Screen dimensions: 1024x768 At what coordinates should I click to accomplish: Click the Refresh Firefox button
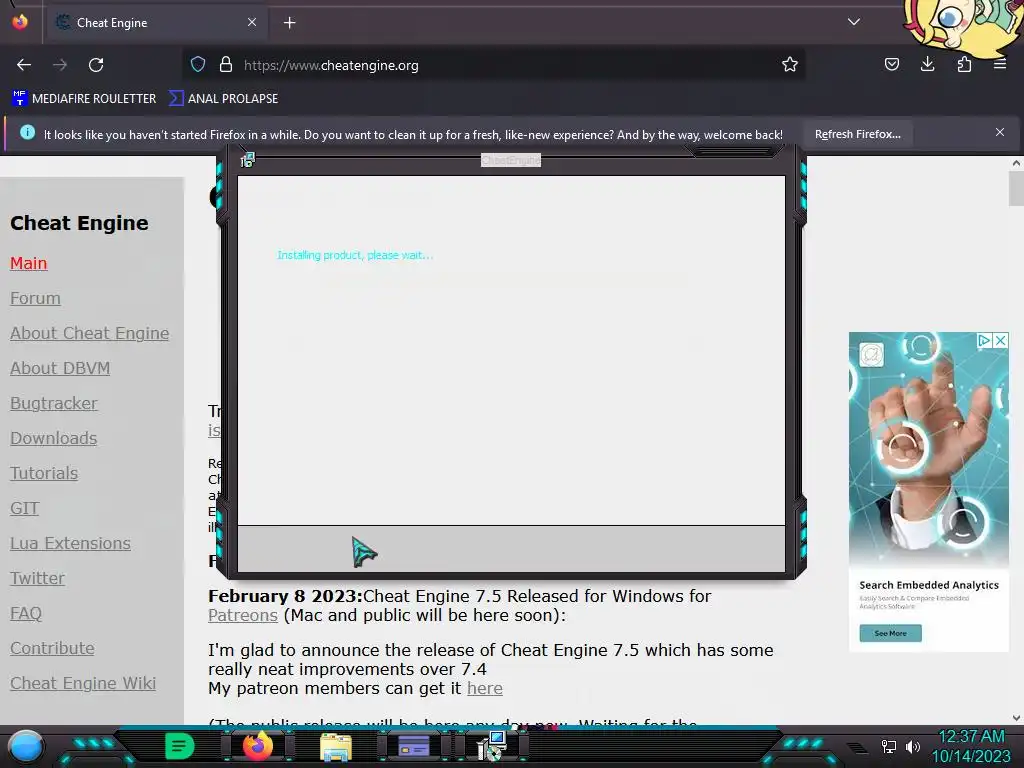click(857, 134)
